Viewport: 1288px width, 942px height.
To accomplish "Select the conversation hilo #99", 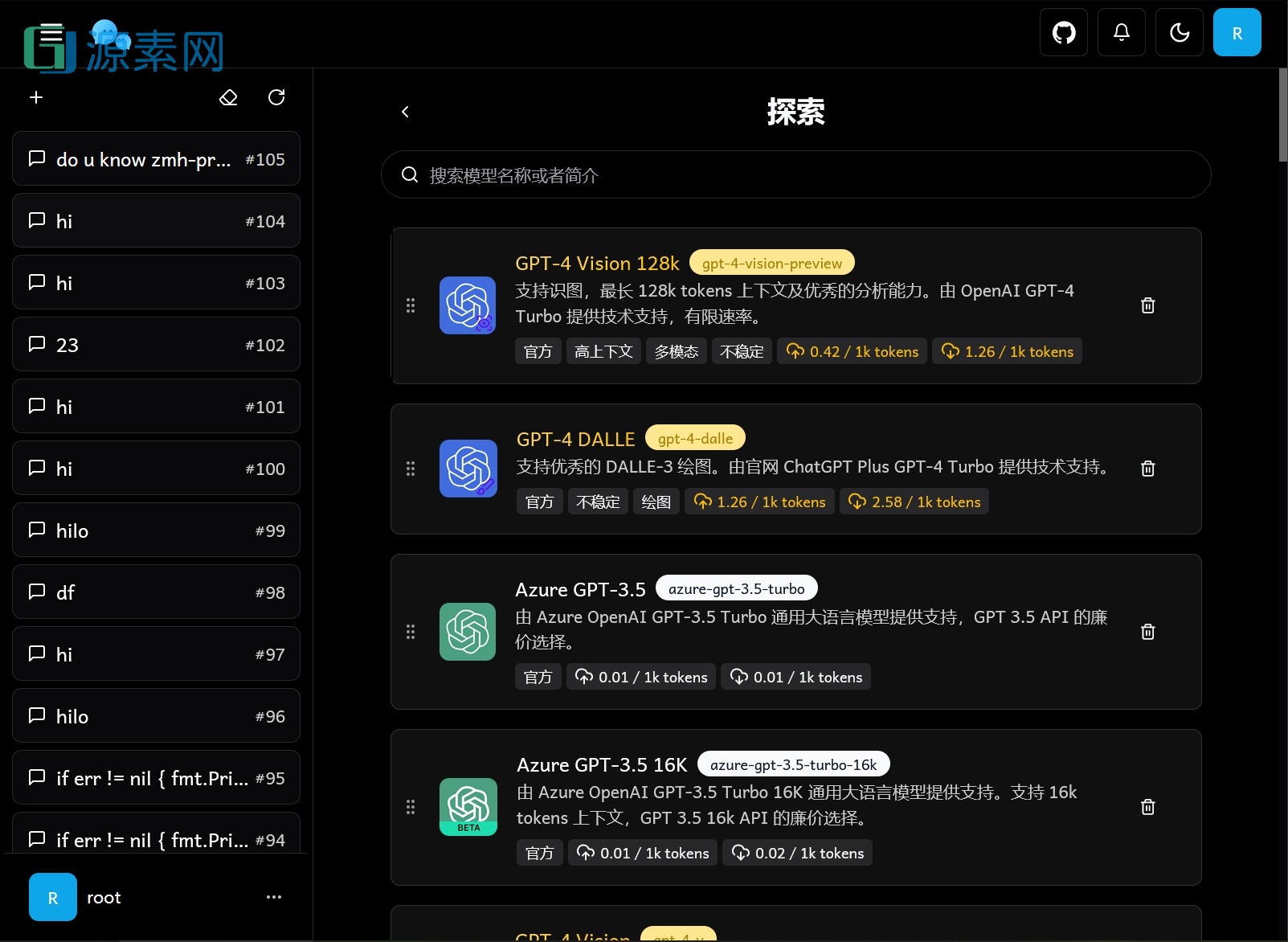I will click(x=155, y=530).
